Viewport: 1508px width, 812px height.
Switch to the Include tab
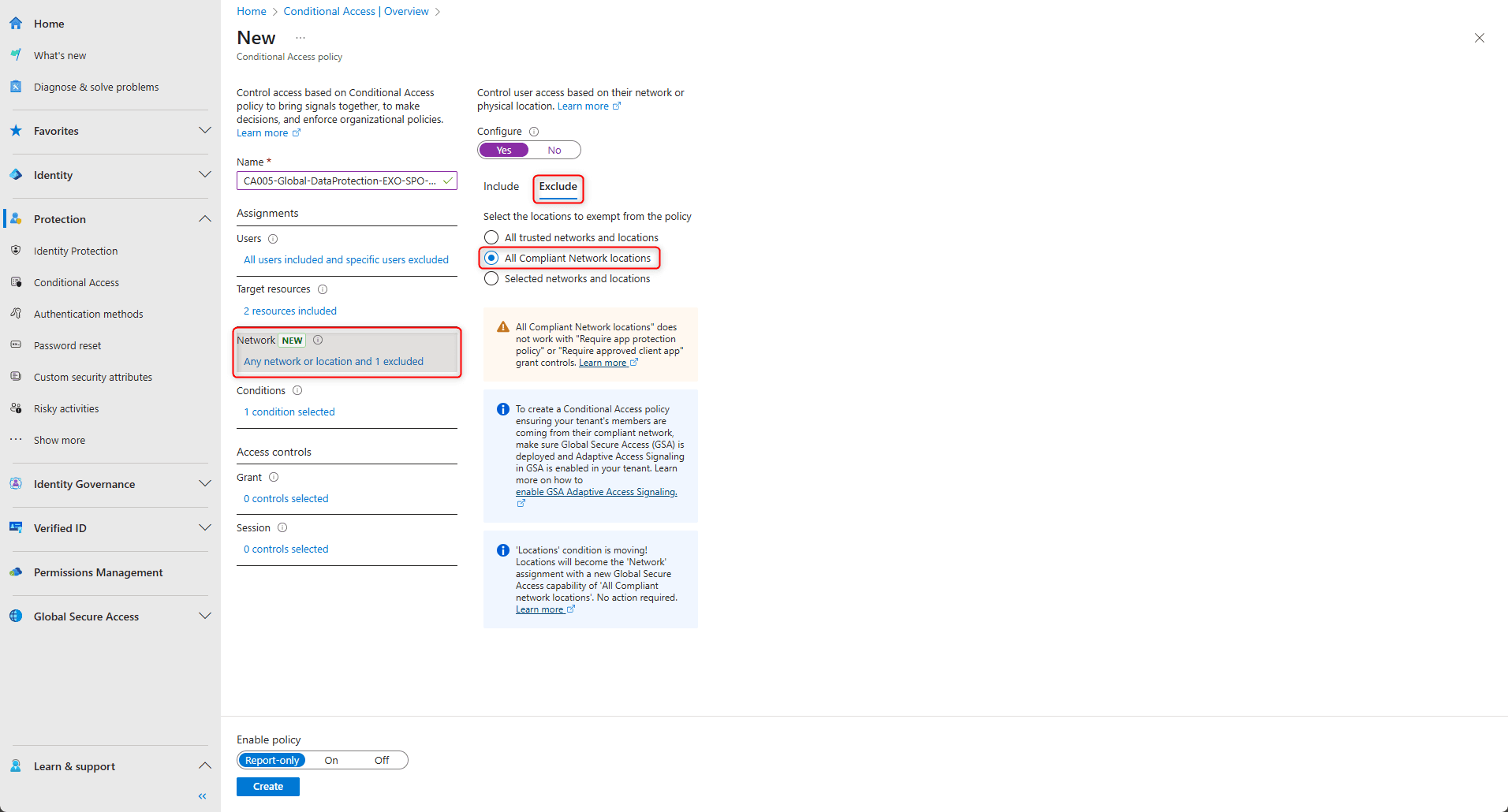coord(502,187)
